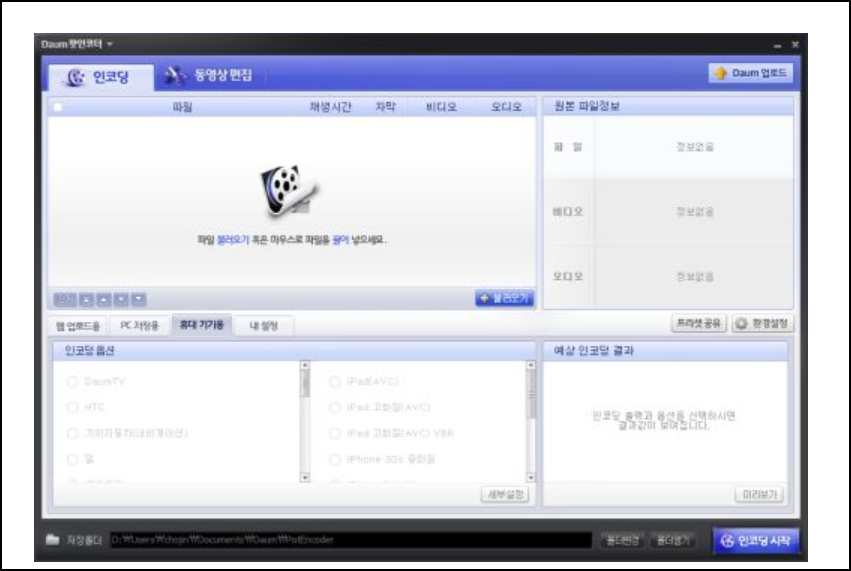Click the blue 끌어 link in the drop hint
The height and width of the screenshot is (571, 851).
tap(340, 239)
